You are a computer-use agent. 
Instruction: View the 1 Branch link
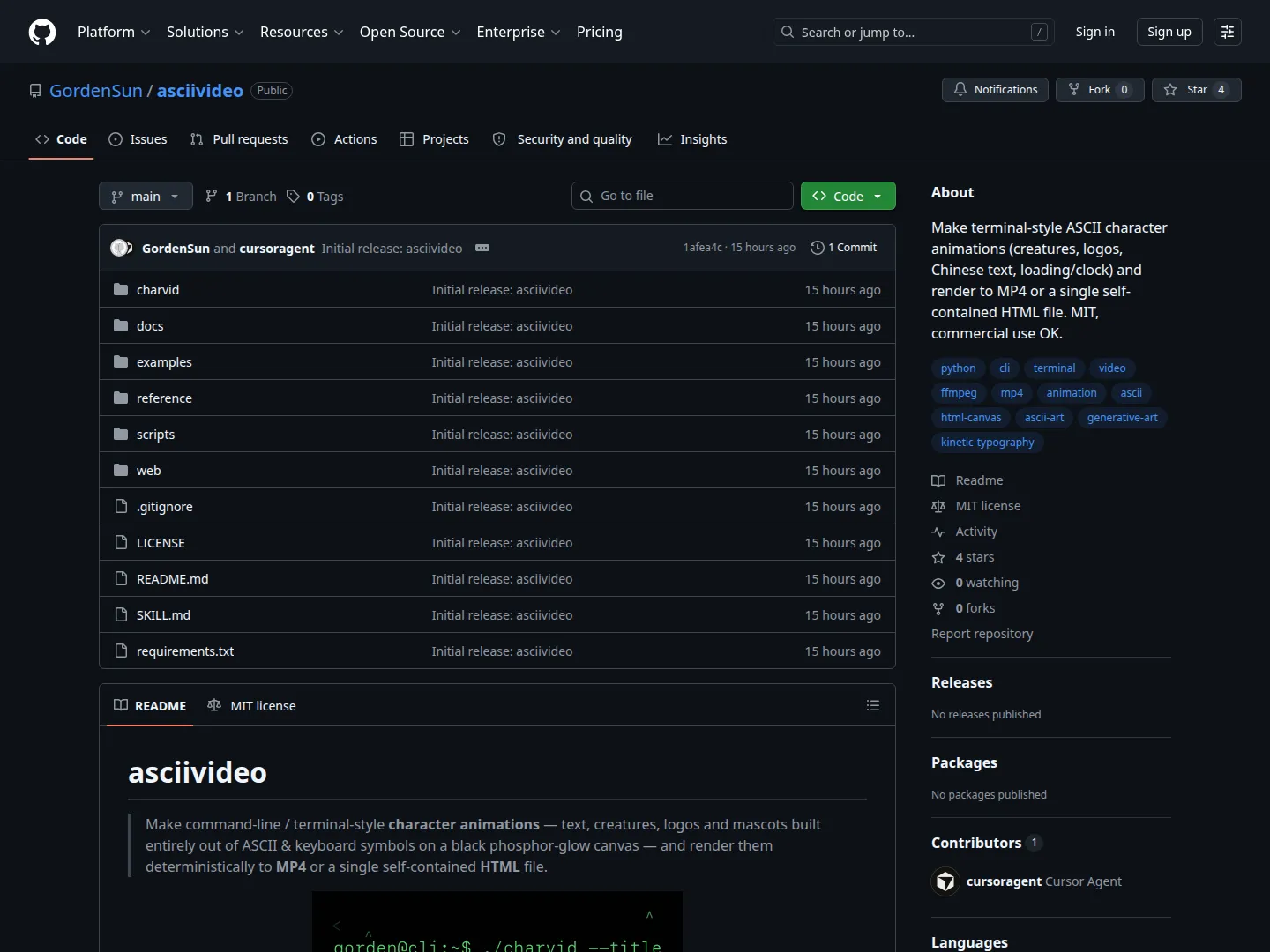coord(241,197)
